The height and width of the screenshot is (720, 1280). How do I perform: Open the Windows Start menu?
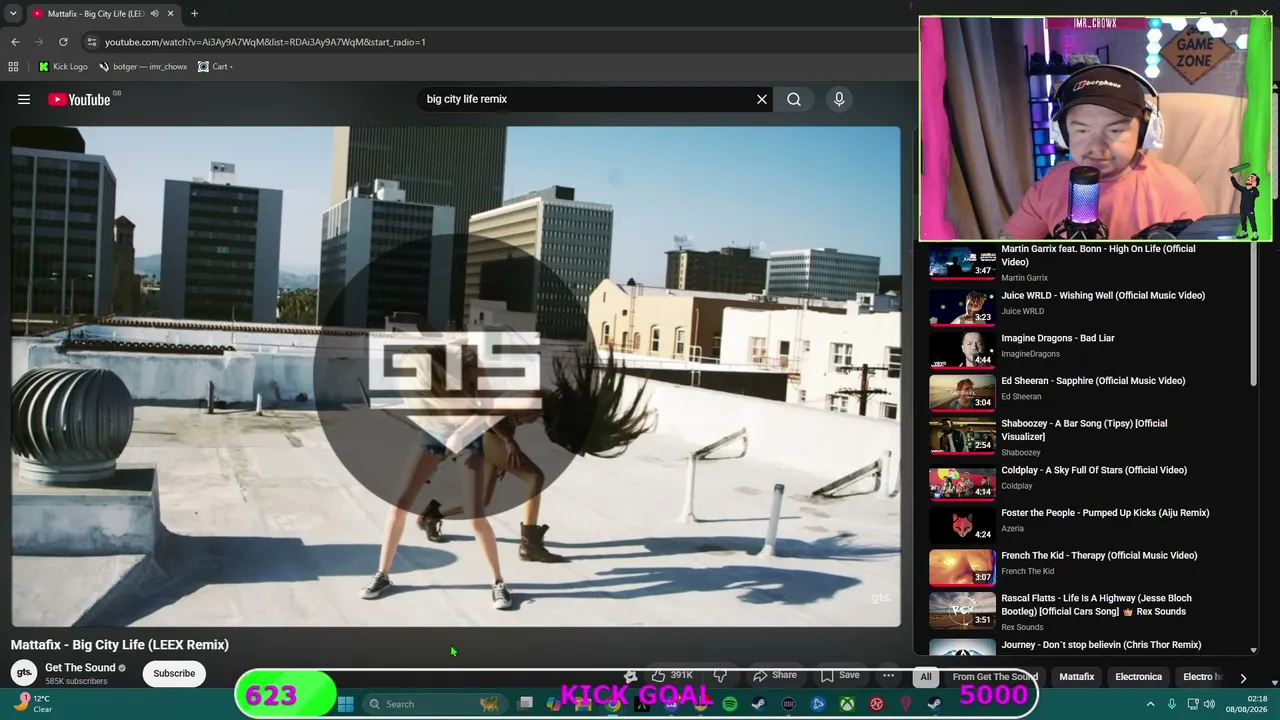pyautogui.click(x=345, y=704)
